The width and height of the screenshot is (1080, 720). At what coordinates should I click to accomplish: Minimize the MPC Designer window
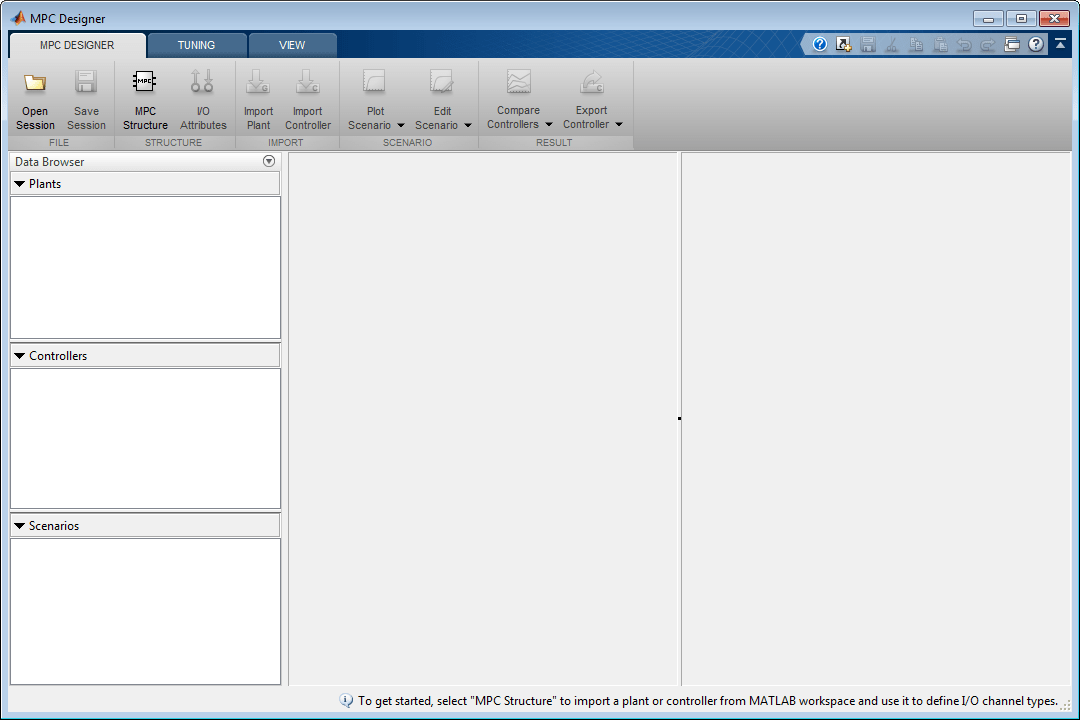click(988, 19)
